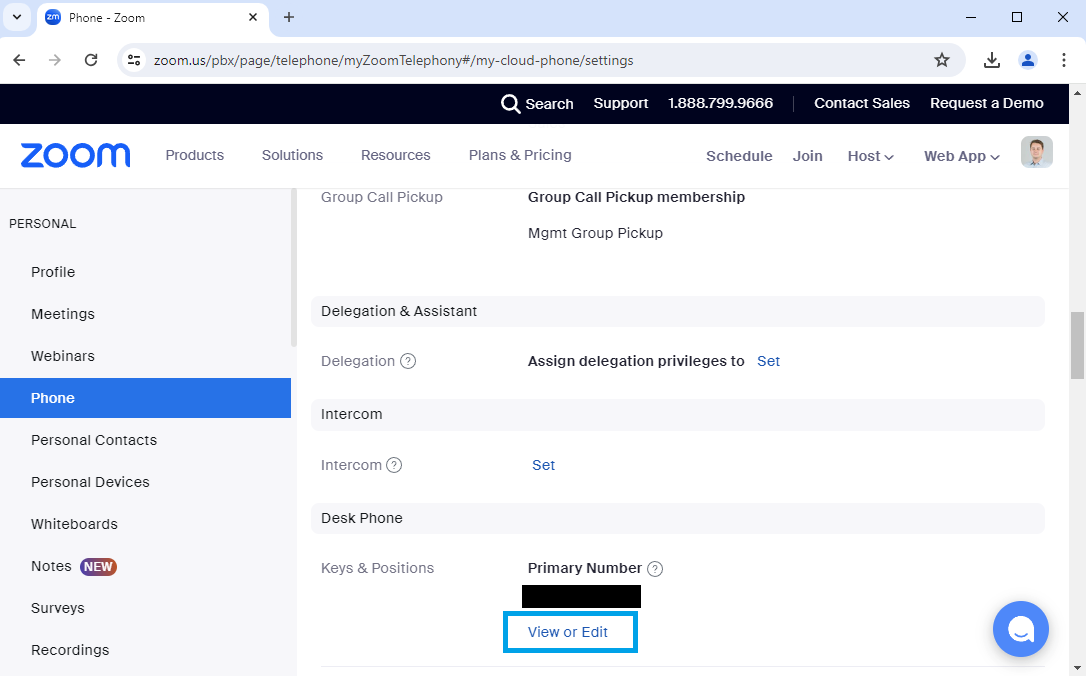
Task: Open the Intercom help question-mark icon
Action: tap(394, 465)
